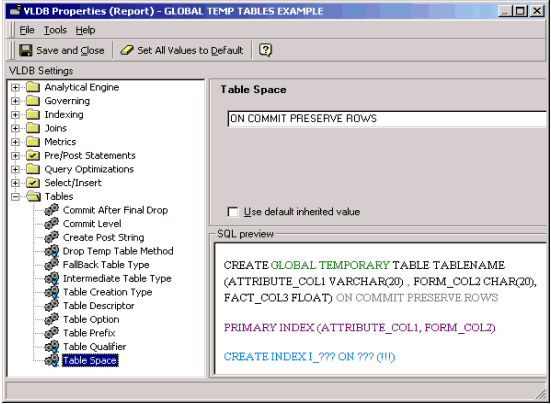Viewport: 551px width, 404px height.
Task: Click the Query Optimizations folder icon
Action: point(33,169)
